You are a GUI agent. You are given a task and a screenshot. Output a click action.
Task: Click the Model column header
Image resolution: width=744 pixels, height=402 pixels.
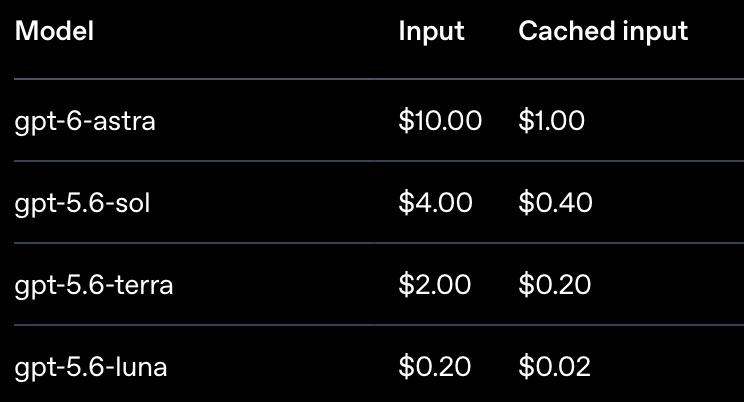[x=54, y=31]
